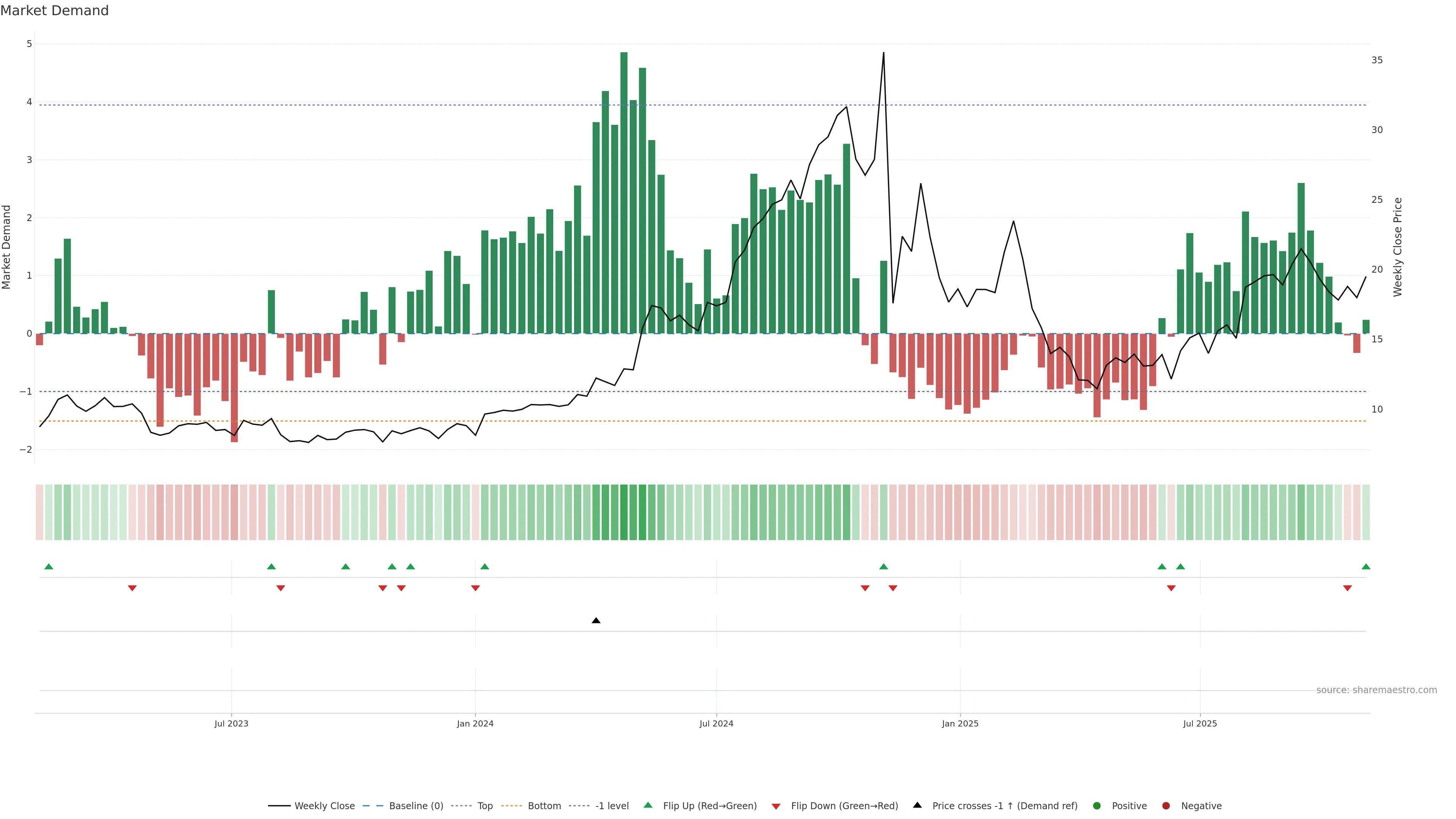Click the darkest green heatmap cell

coord(624,512)
